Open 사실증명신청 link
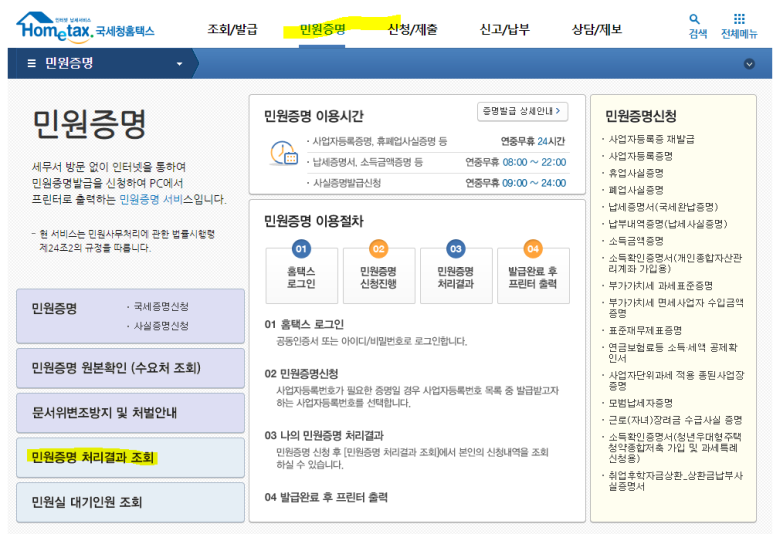The height and width of the screenshot is (534, 773). click(x=161, y=326)
